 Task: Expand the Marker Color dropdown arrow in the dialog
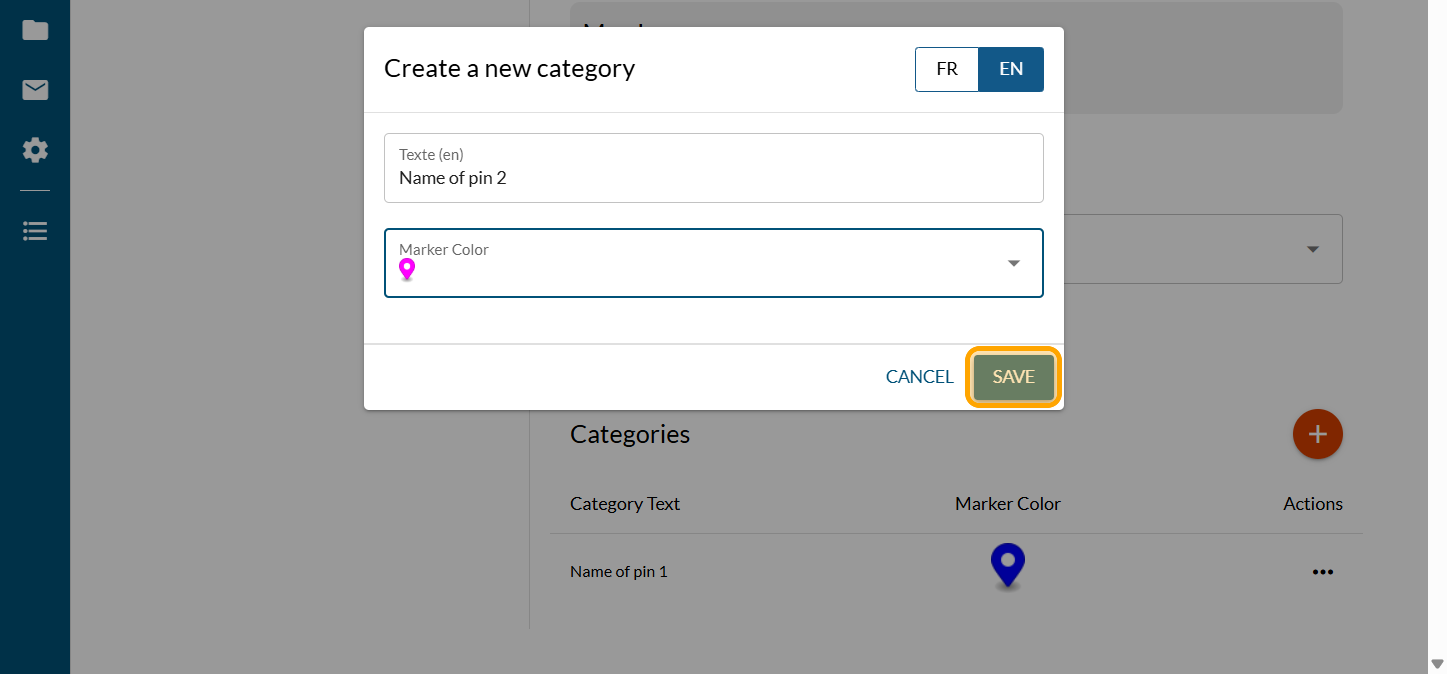pyautogui.click(x=1013, y=263)
